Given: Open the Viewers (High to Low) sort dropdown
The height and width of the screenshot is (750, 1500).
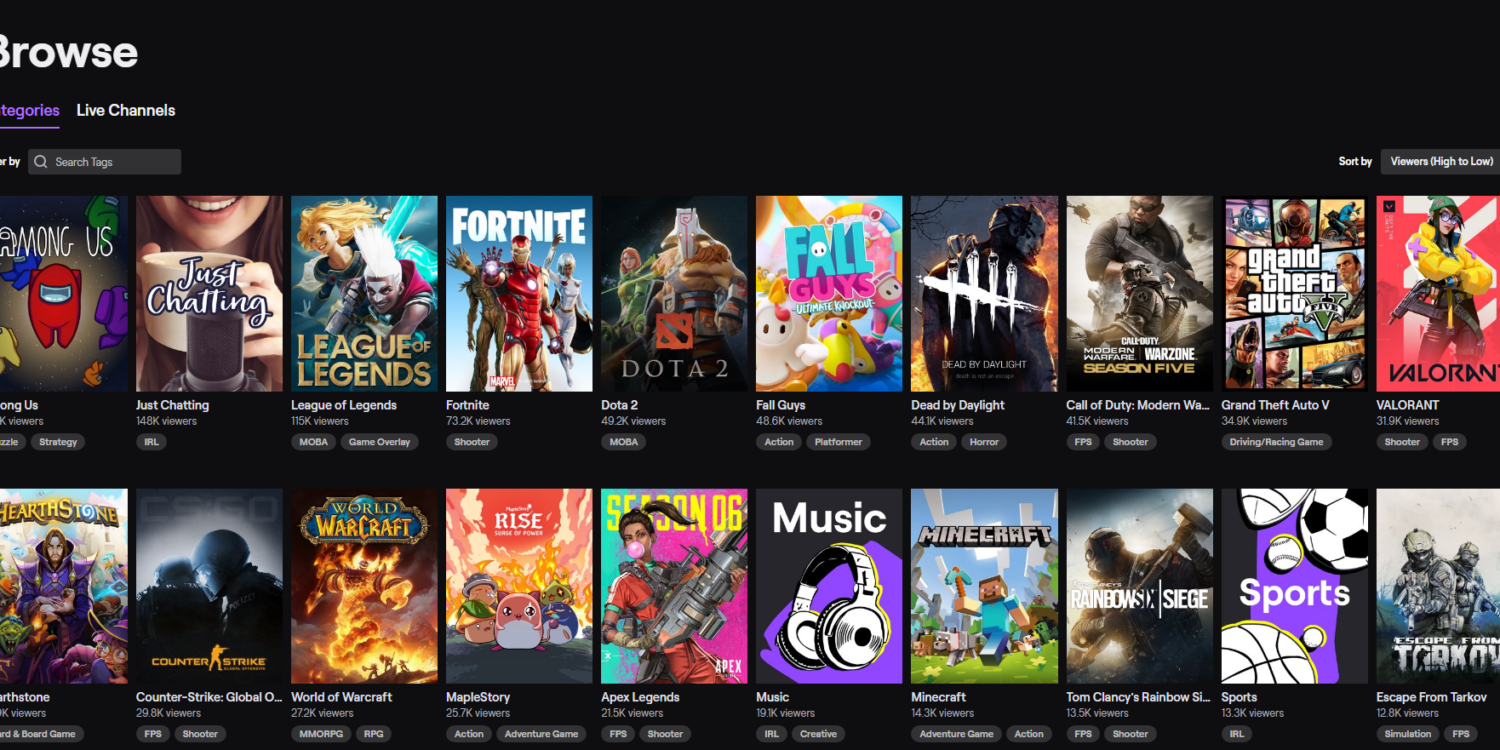Looking at the screenshot, I should pos(1440,161).
